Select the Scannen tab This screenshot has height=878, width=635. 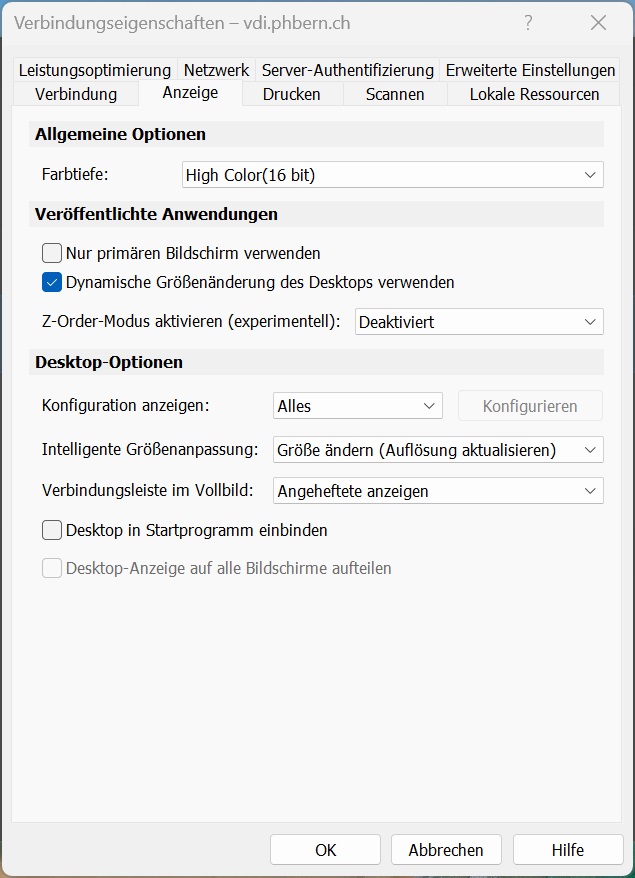point(394,93)
